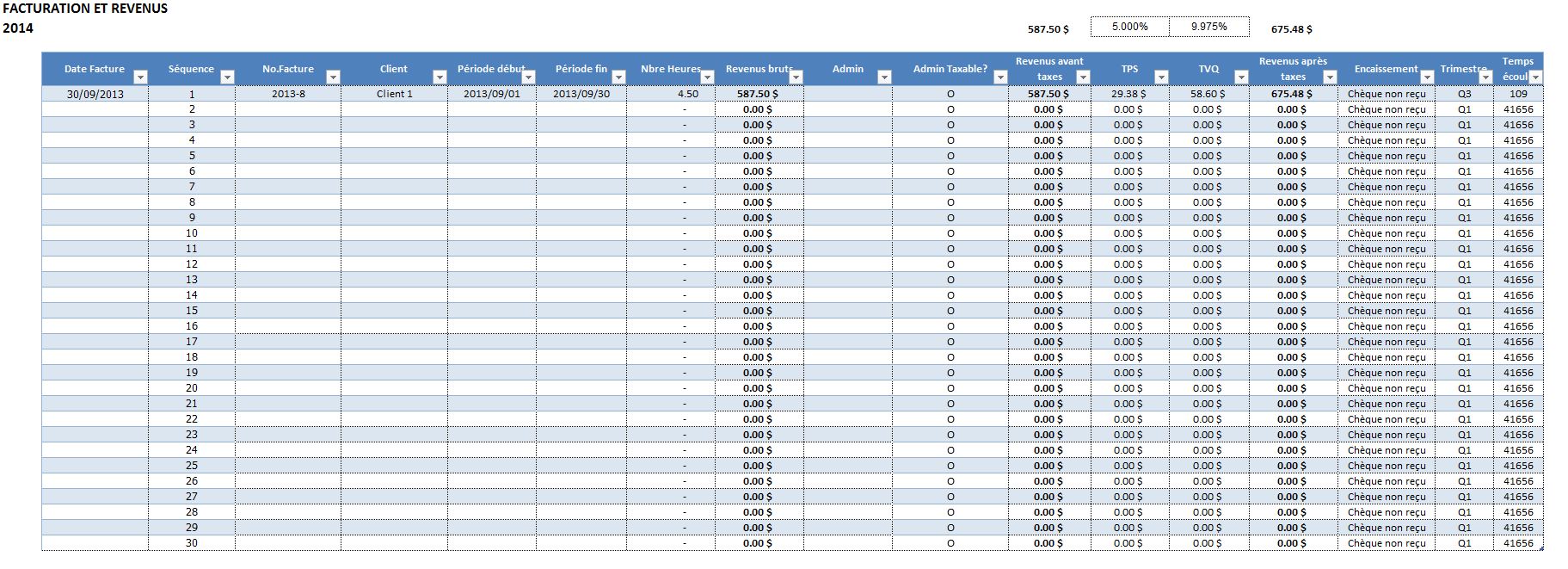This screenshot has width=1568, height=569.
Task: Select the 30/09/2013 invoice date cell
Action: click(95, 94)
